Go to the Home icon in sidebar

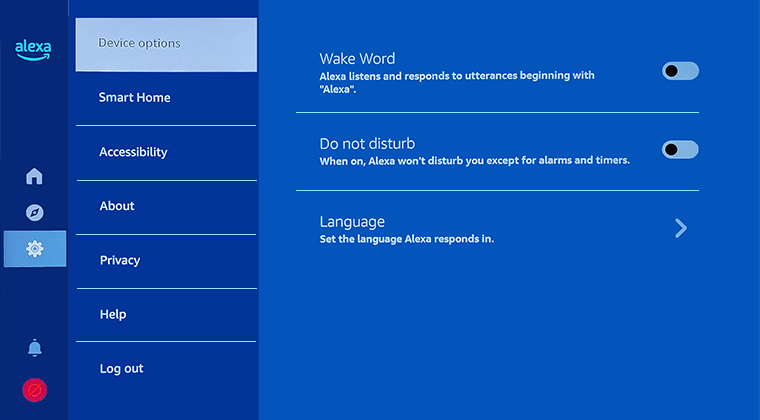tap(34, 176)
